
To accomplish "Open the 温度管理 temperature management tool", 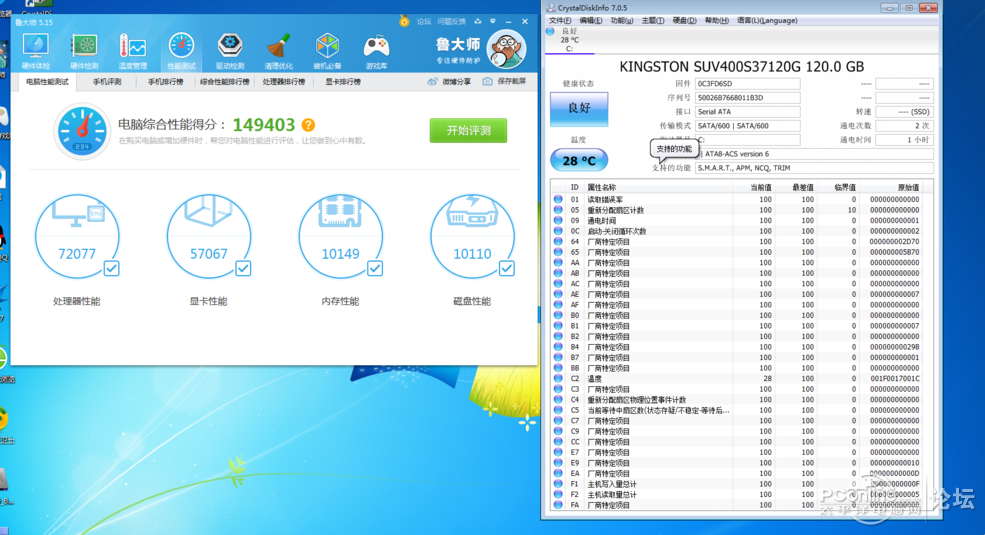I will (133, 50).
